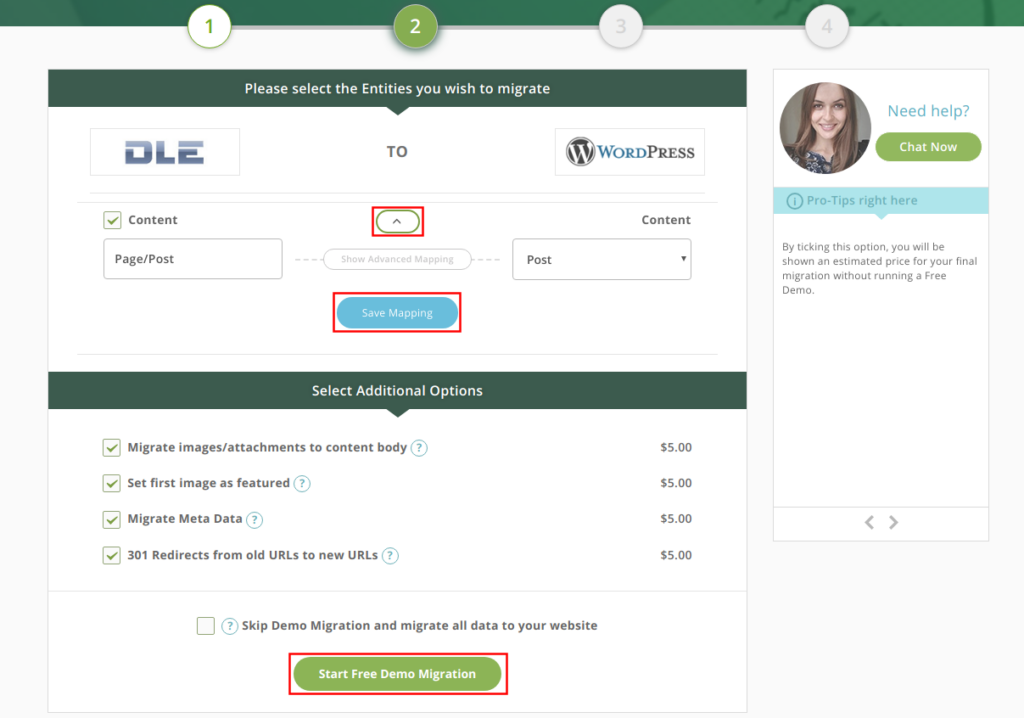
Task: Open help icon for Set first image as featured
Action: point(302,483)
